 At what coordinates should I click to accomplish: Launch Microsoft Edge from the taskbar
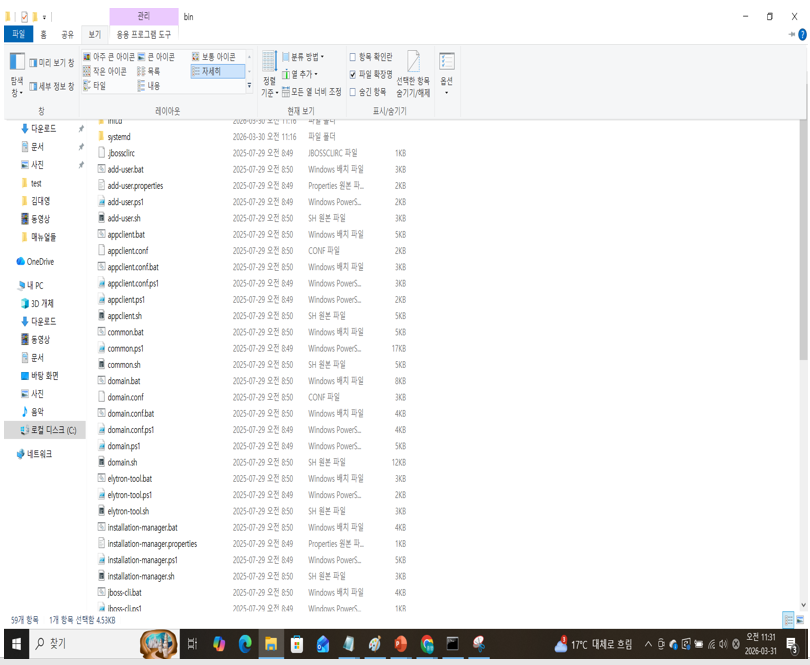pyautogui.click(x=245, y=644)
